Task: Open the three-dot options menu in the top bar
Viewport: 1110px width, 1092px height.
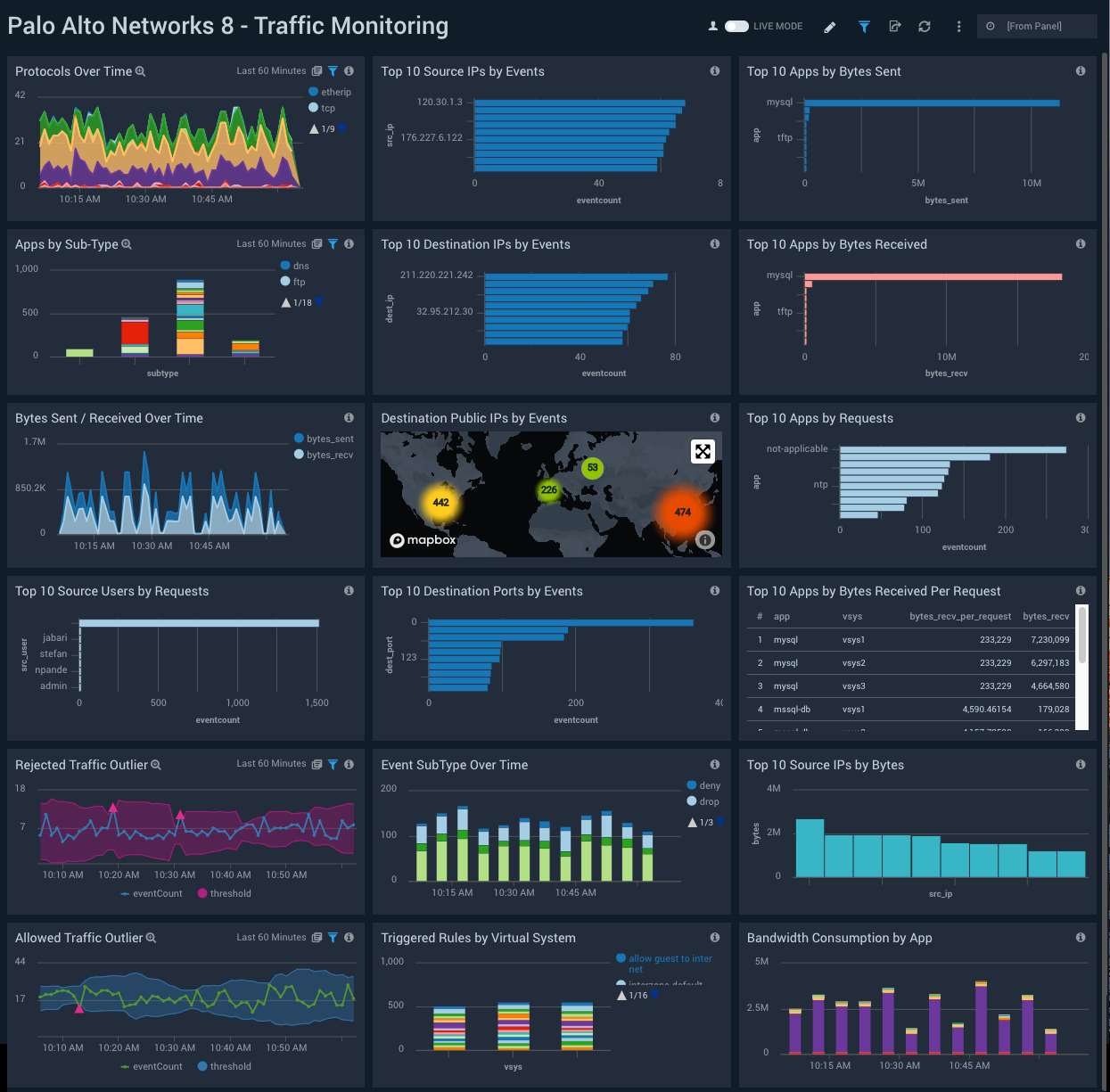Action: coord(958,27)
